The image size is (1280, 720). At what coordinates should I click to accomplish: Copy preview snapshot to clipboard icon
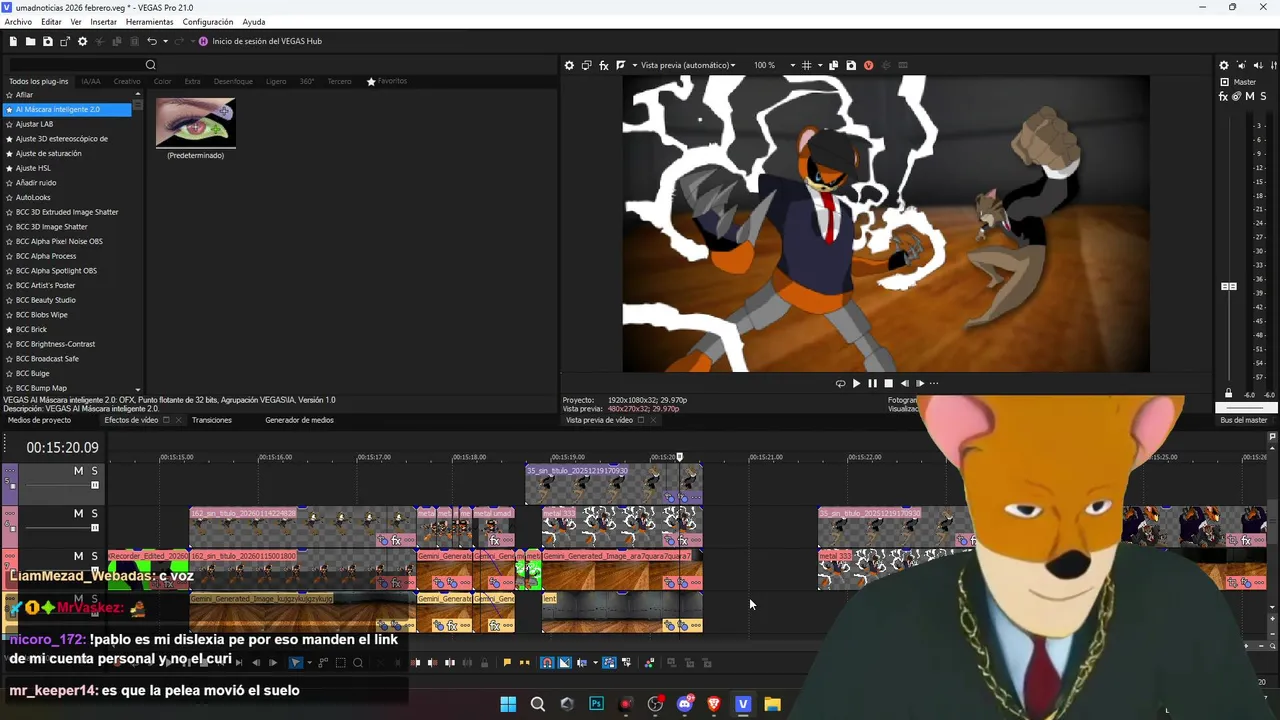tap(834, 65)
